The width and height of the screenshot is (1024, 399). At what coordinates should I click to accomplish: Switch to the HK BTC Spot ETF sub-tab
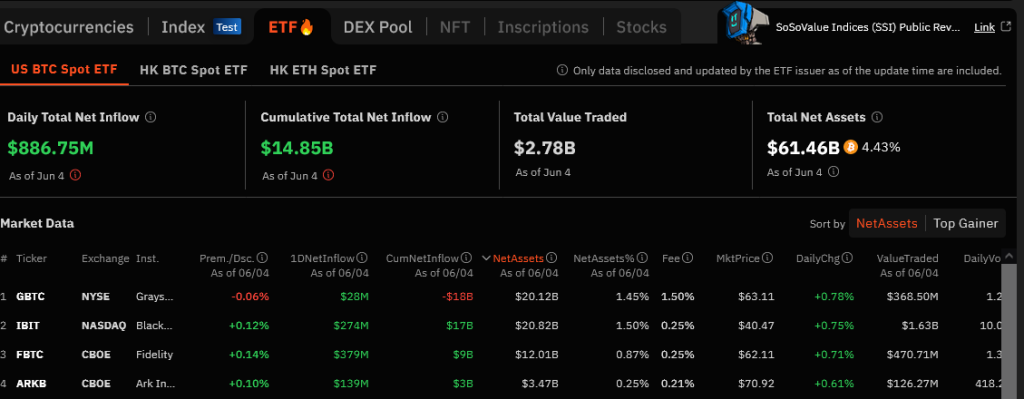pyautogui.click(x=193, y=70)
